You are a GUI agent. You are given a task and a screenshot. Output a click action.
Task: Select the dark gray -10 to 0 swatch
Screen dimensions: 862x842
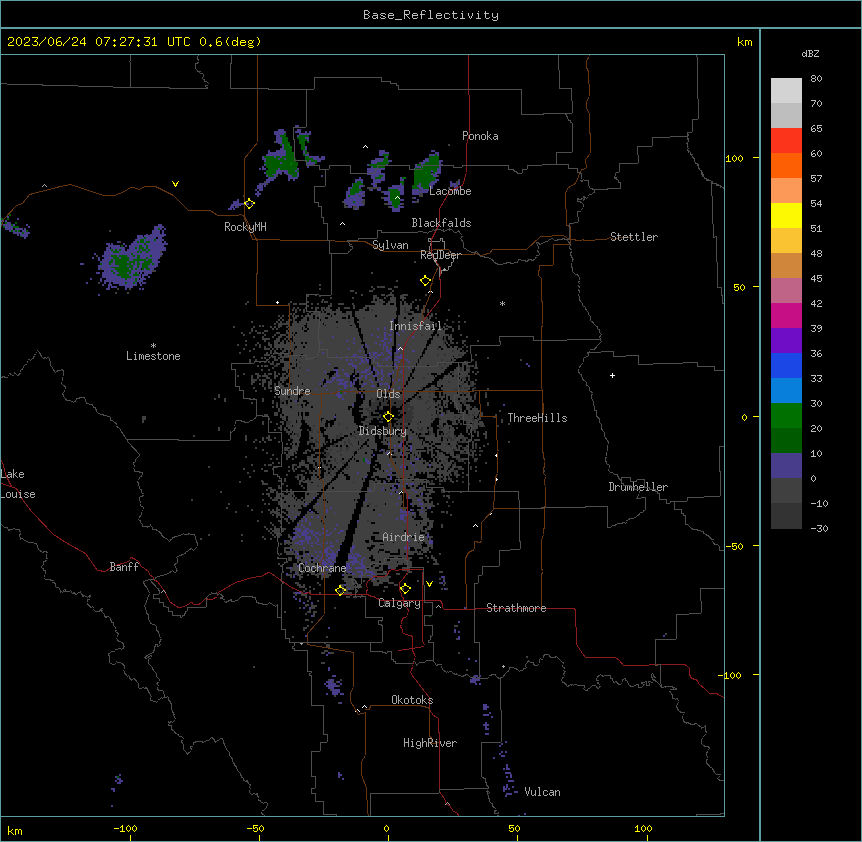pyautogui.click(x=786, y=491)
